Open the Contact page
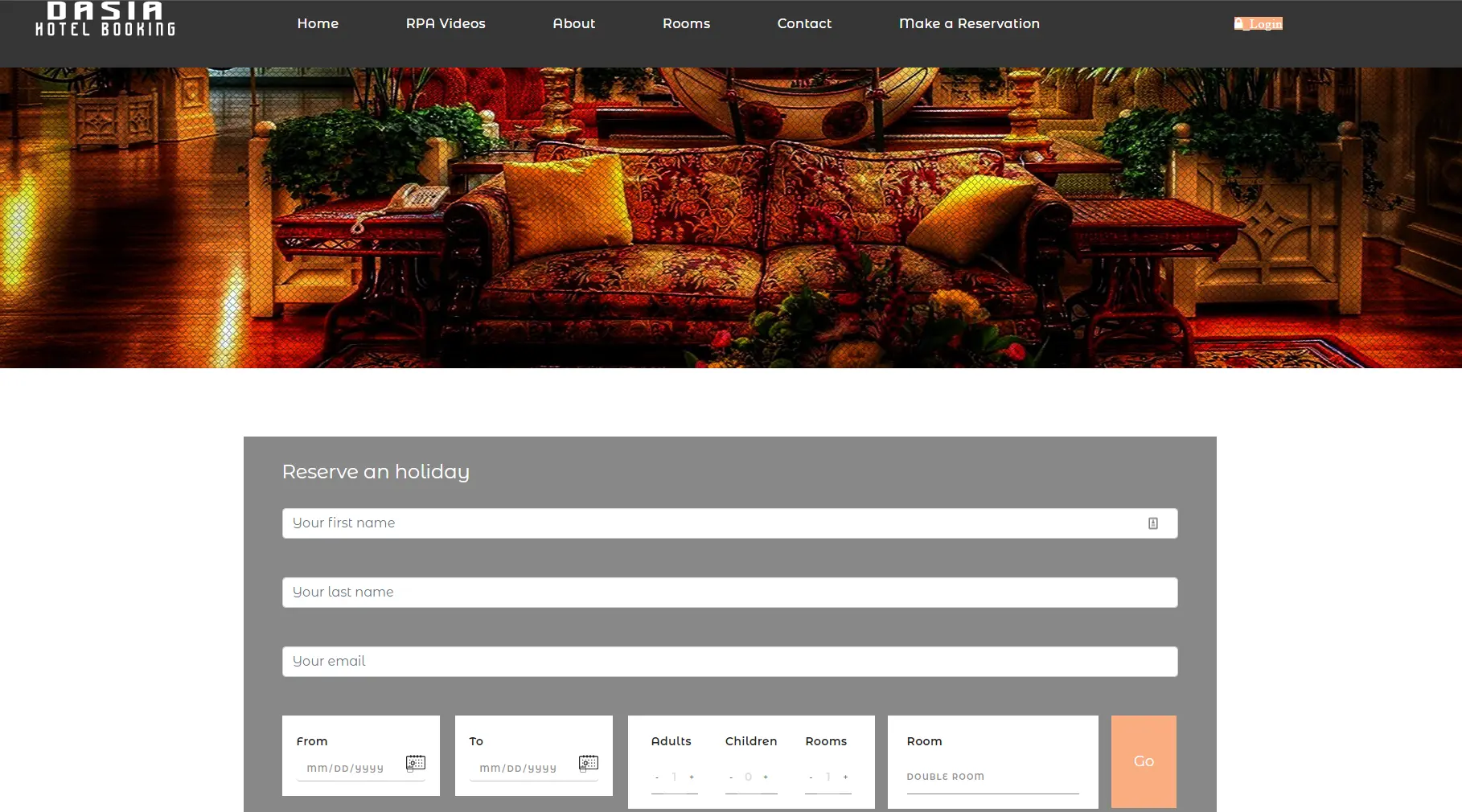 tap(803, 23)
